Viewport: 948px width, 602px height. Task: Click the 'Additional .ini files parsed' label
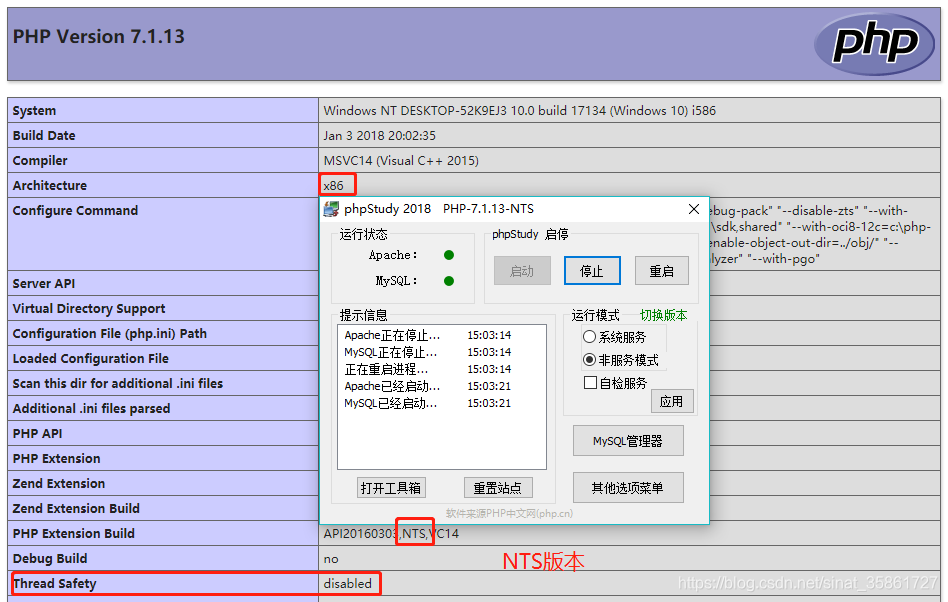[x=91, y=409]
